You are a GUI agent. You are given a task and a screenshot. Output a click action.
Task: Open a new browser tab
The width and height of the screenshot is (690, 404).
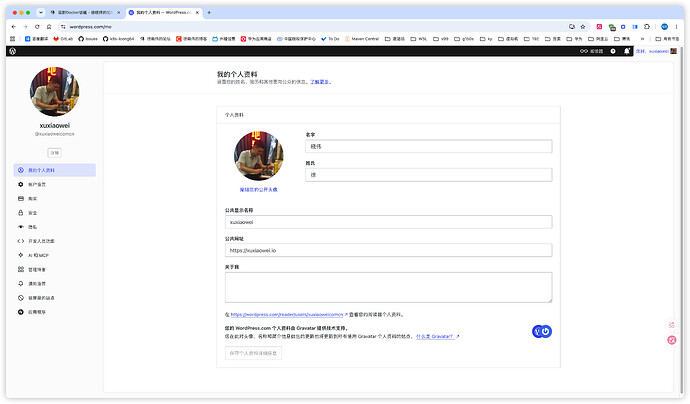pyautogui.click(x=209, y=12)
